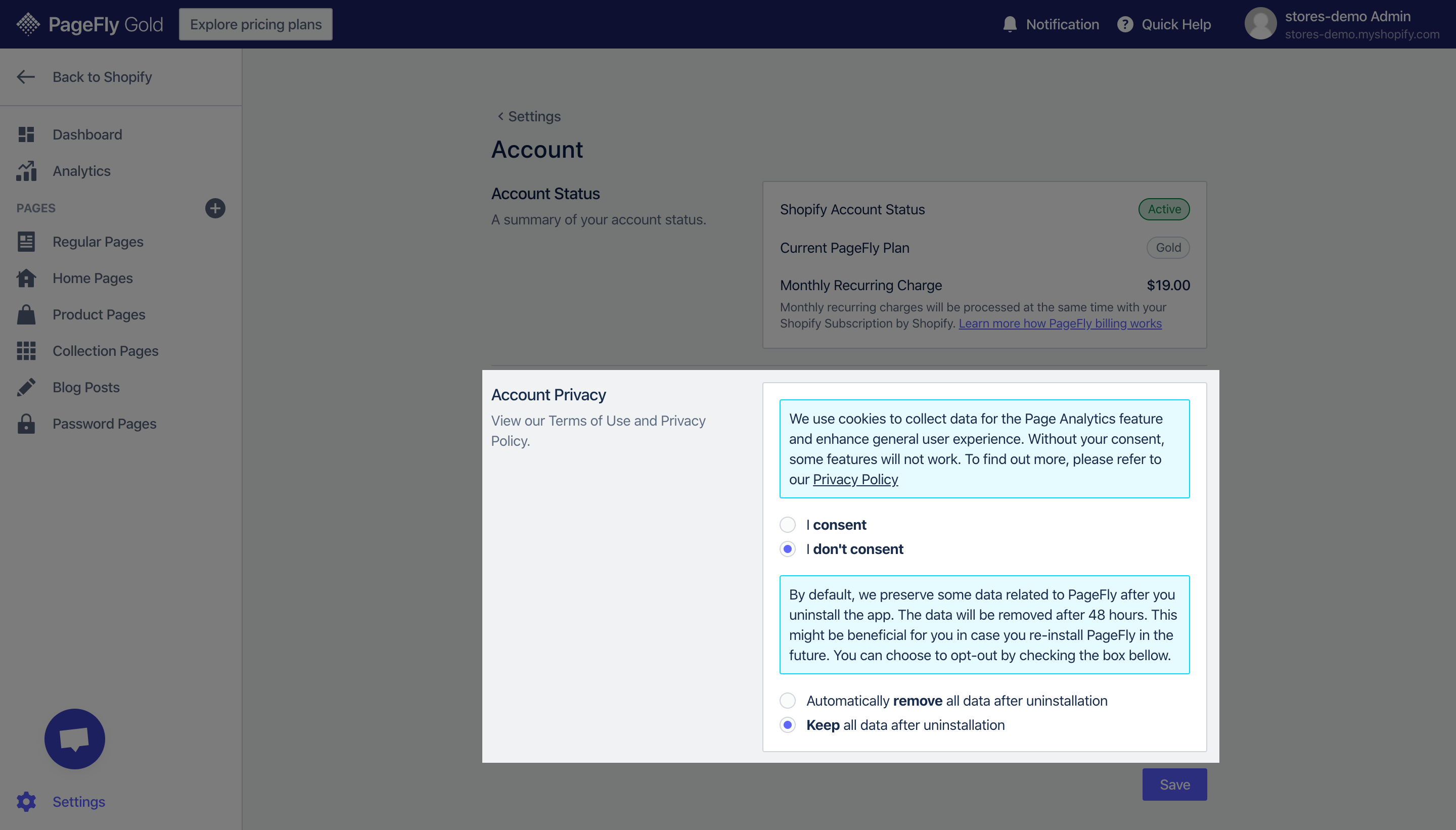1456x830 pixels.
Task: Click the Dashboard grid icon
Action: [26, 134]
